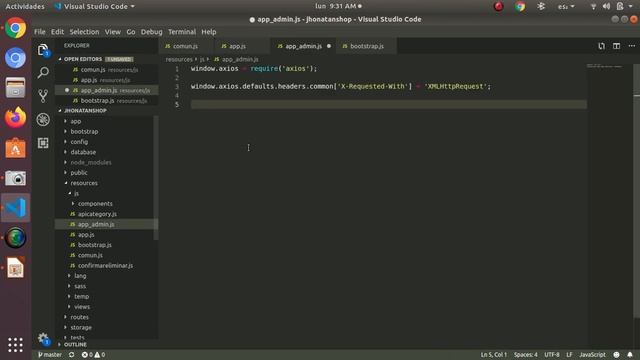Open the Selection menu
The image size is (640, 360).
click(84, 32)
